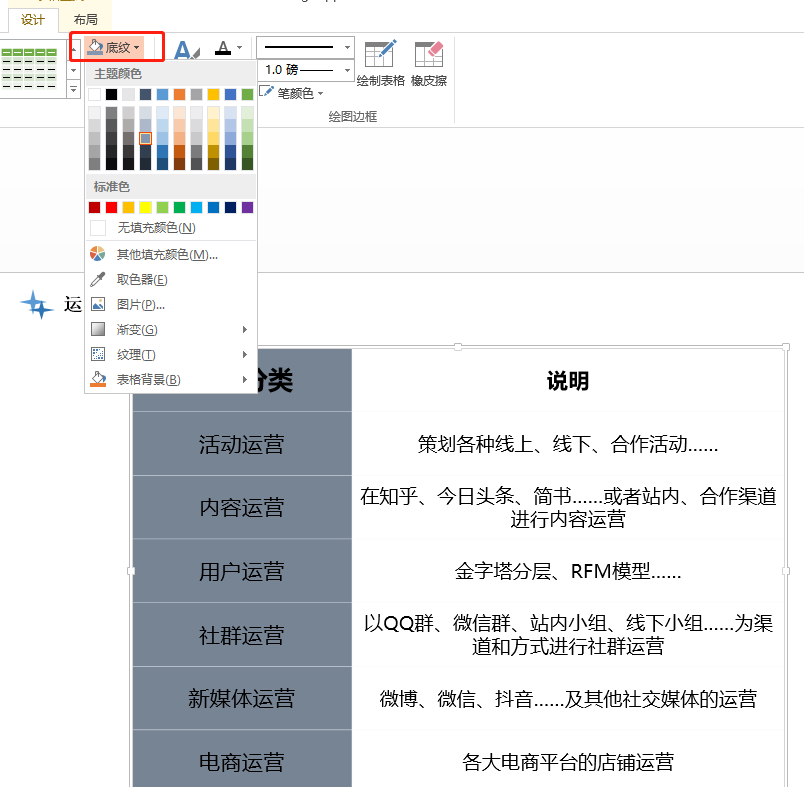Pick the standard yellow color swatch

pyautogui.click(x=146, y=207)
